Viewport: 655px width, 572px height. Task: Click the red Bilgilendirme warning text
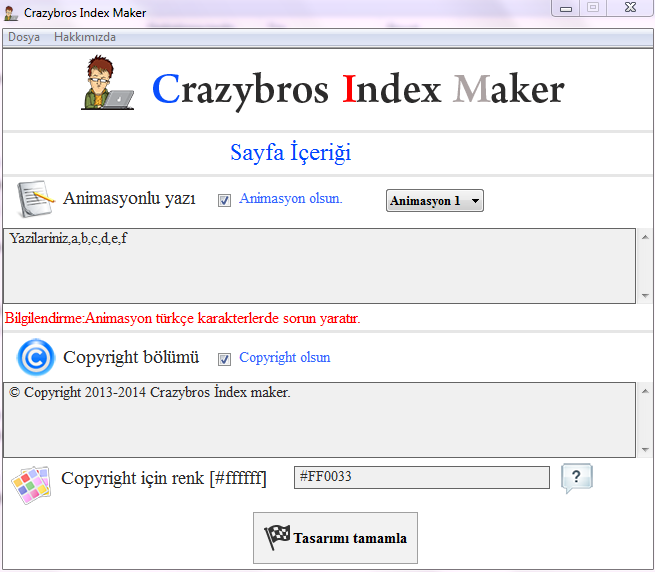[183, 318]
